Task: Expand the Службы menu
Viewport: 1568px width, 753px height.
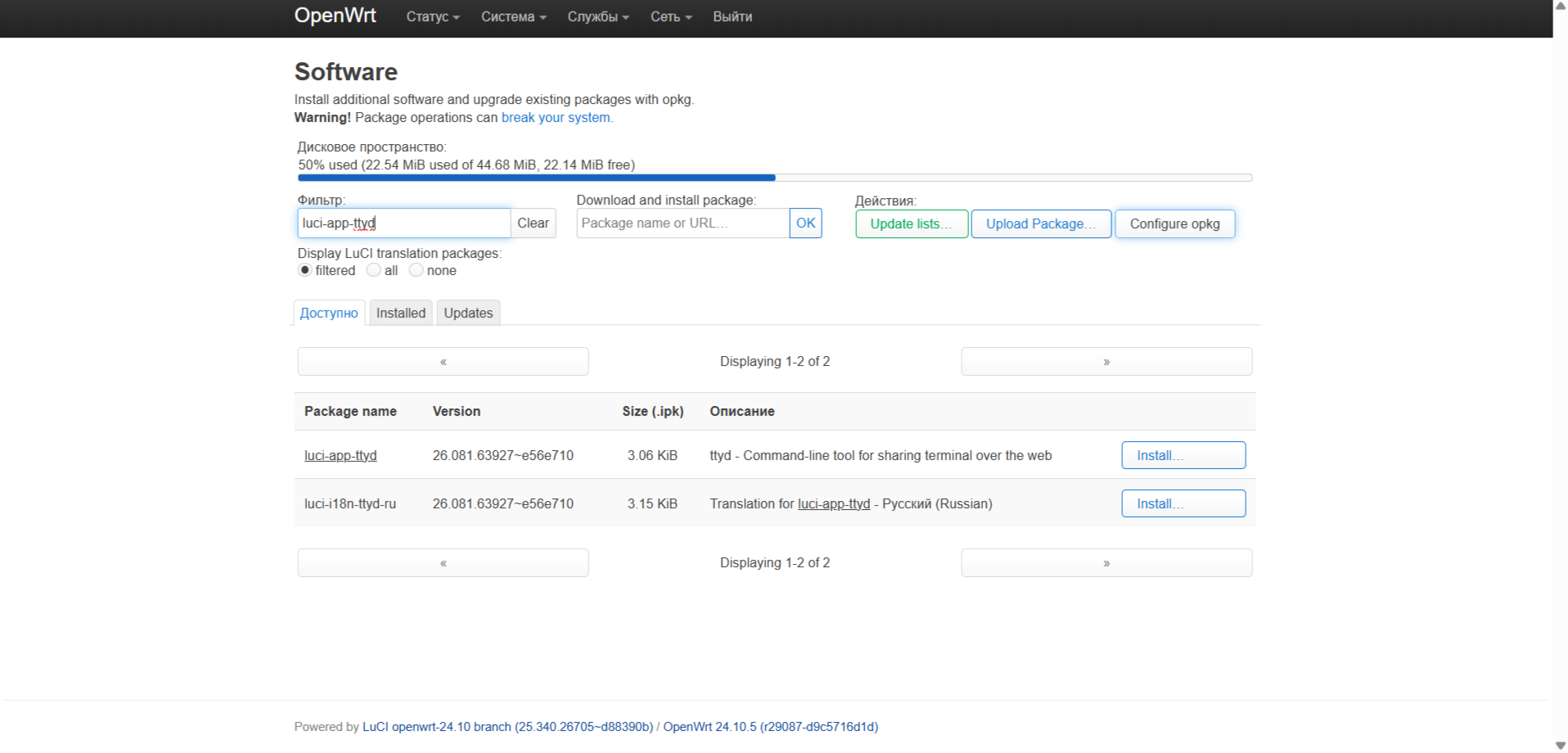Action: tap(598, 16)
